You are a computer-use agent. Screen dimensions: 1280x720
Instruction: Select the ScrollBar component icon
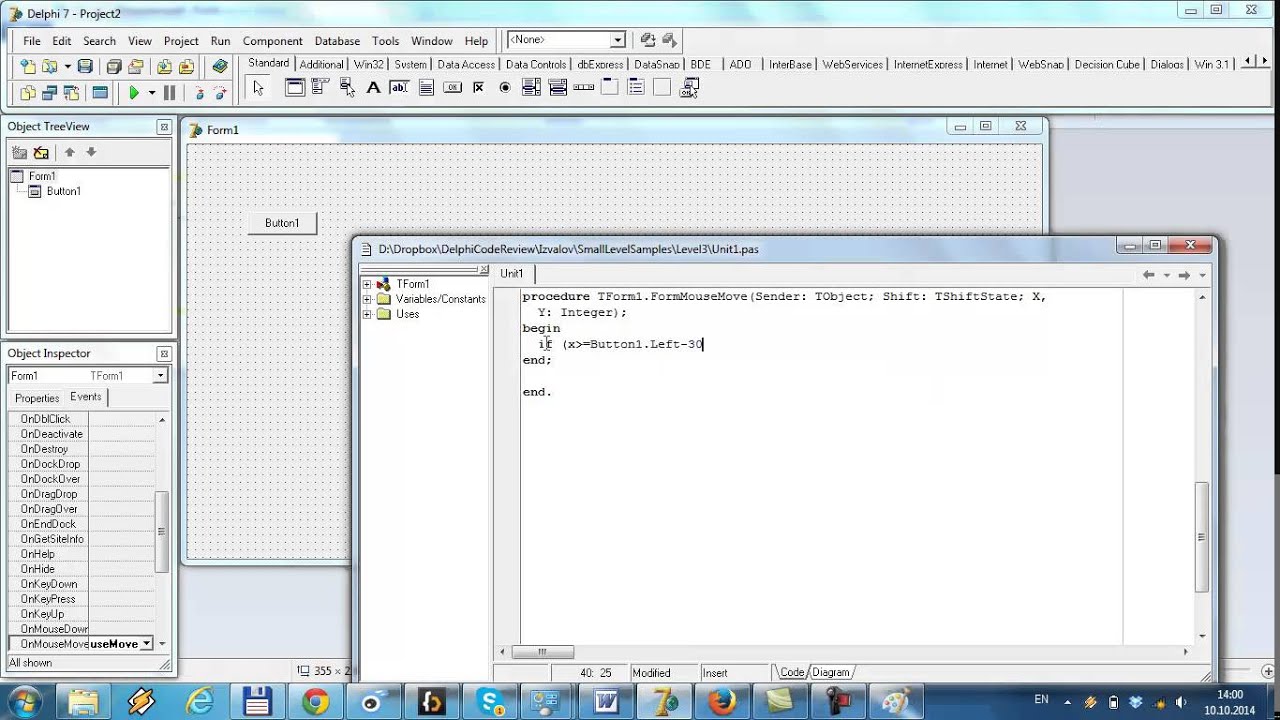click(583, 88)
